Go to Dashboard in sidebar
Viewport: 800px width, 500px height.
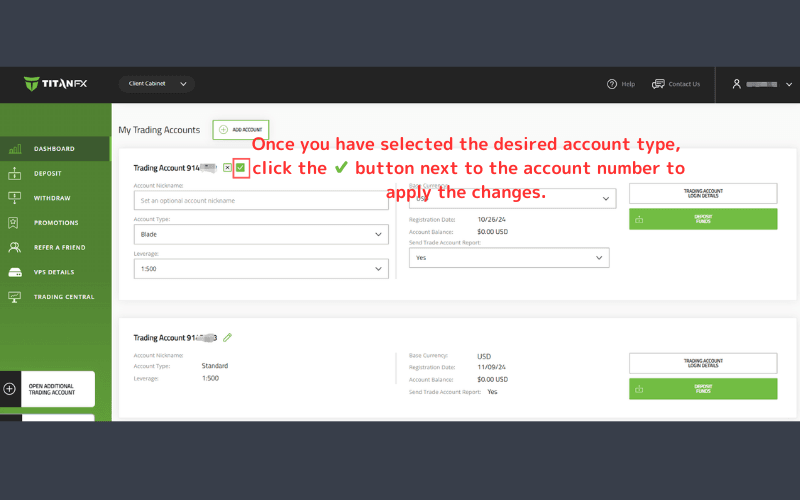pyautogui.click(x=55, y=148)
